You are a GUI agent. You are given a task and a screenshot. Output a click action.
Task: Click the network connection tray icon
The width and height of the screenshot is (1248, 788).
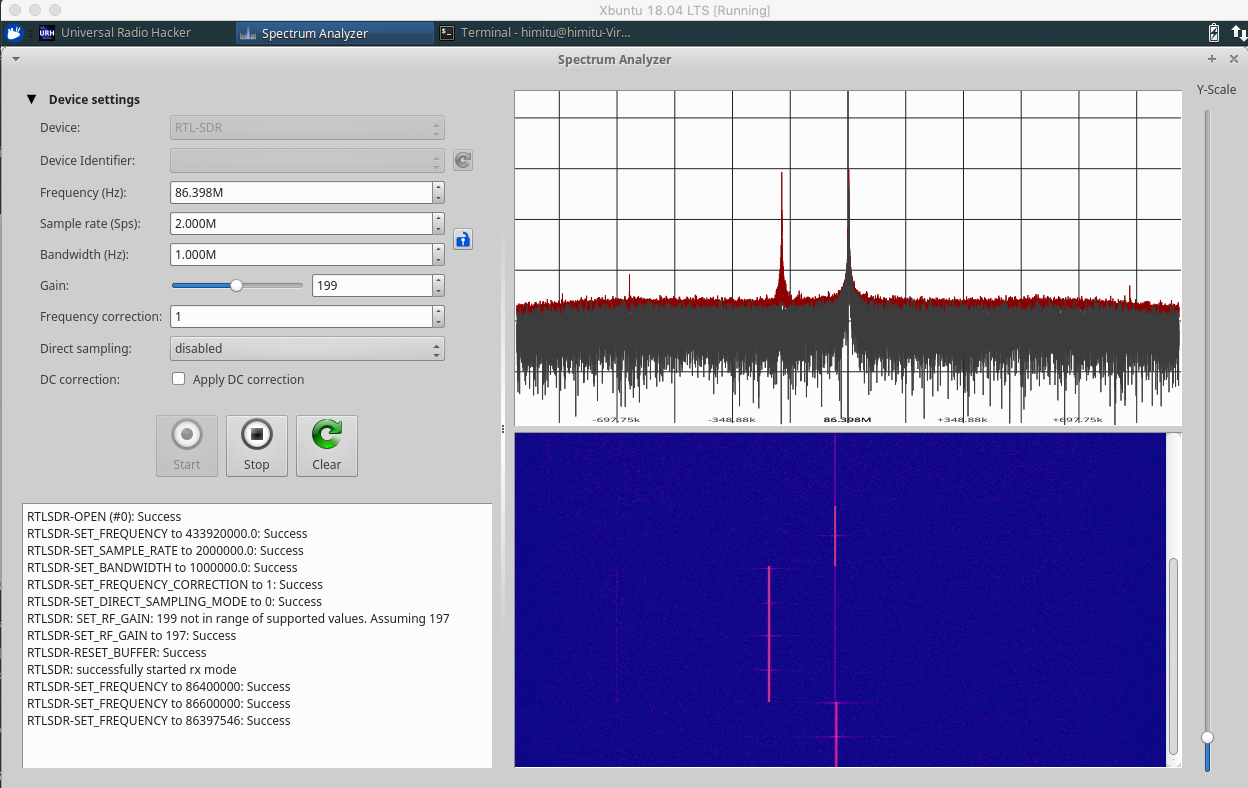click(1239, 33)
